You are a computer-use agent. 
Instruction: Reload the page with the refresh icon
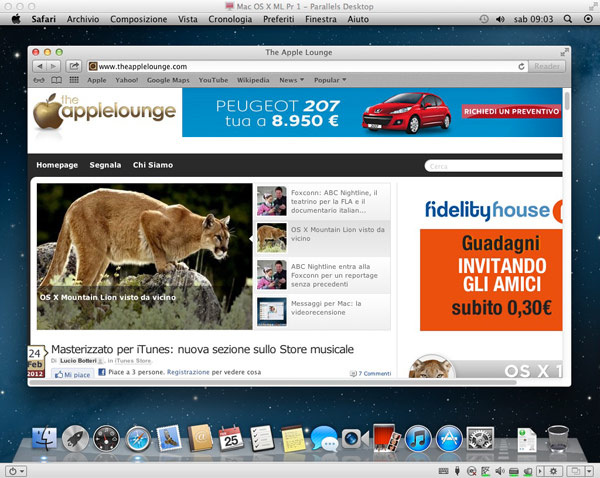521,67
